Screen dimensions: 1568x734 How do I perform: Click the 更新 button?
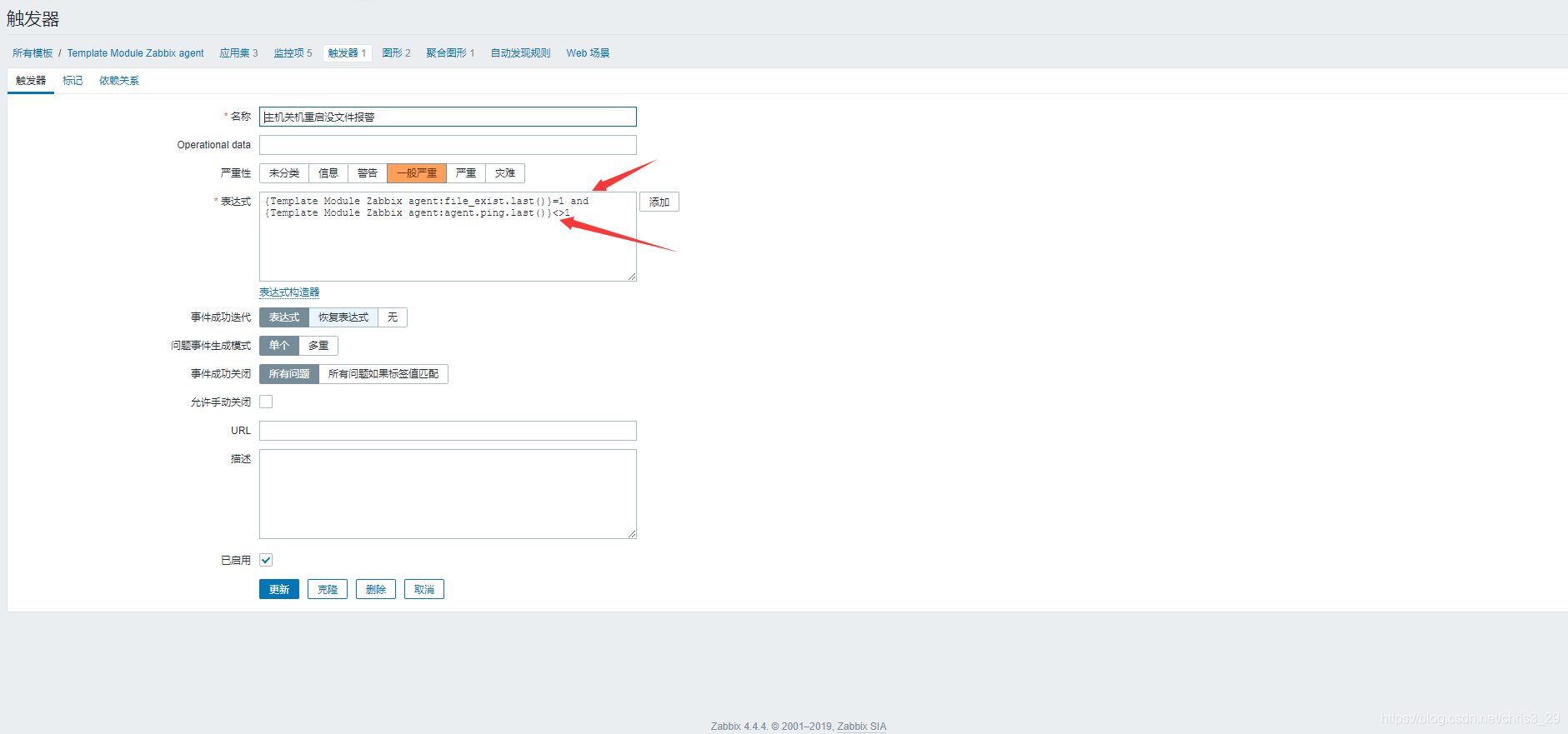(279, 589)
